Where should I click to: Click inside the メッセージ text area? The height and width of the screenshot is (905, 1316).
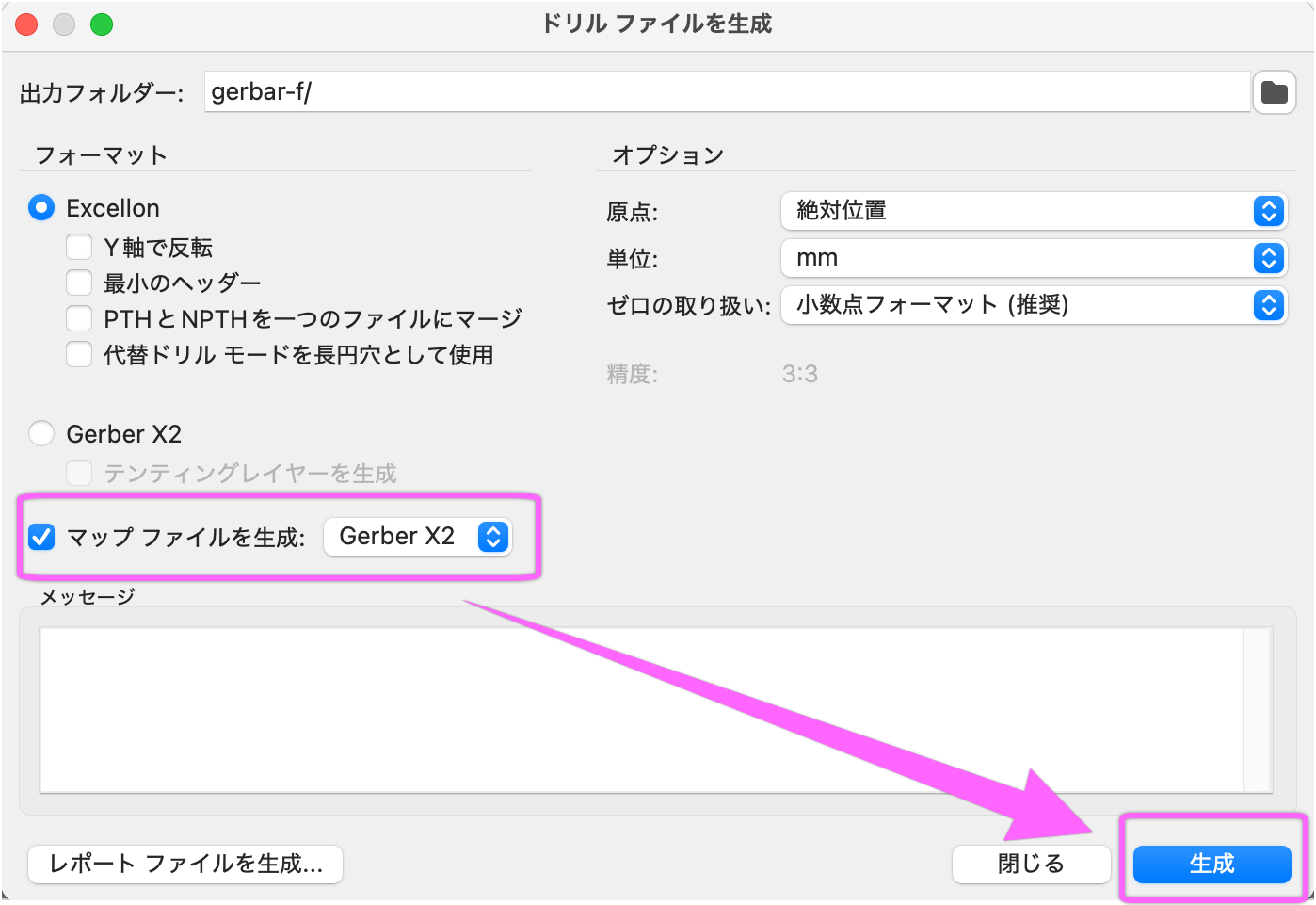click(641, 710)
